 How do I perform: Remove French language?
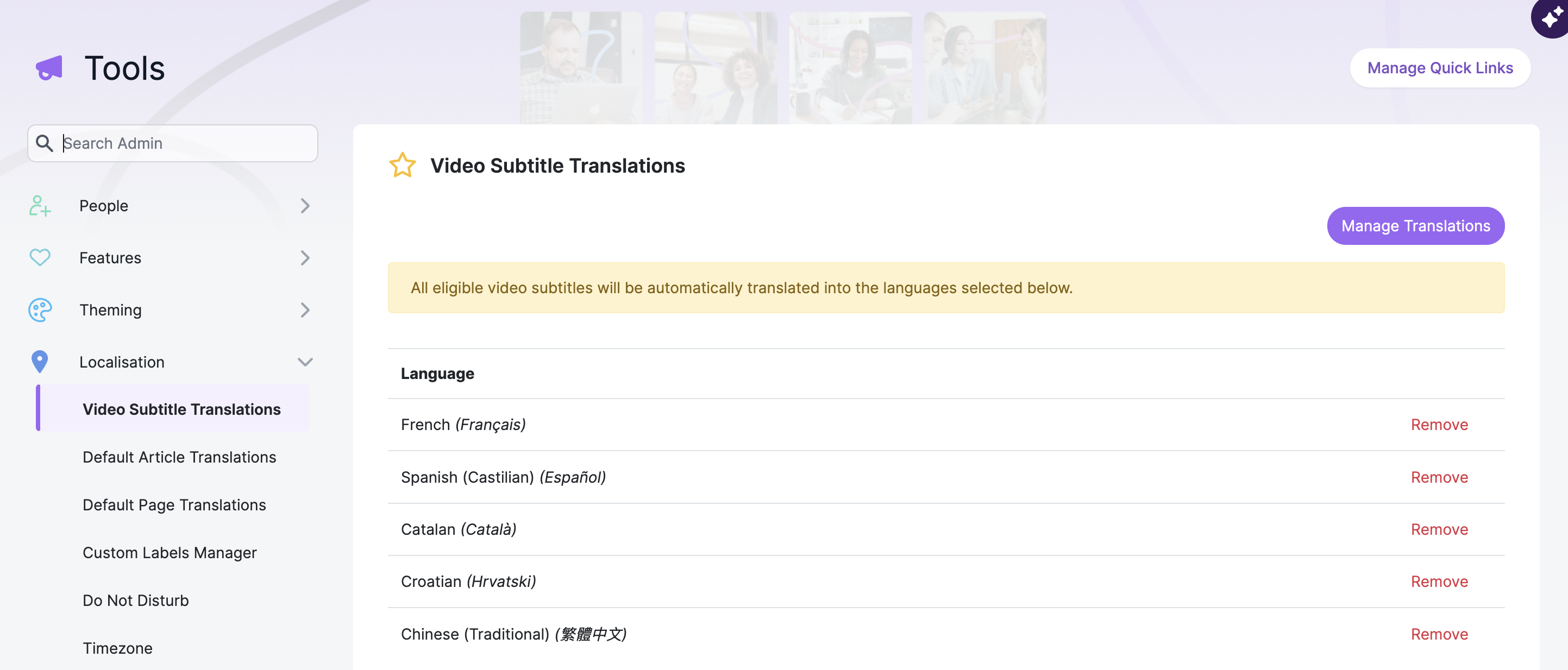1440,425
